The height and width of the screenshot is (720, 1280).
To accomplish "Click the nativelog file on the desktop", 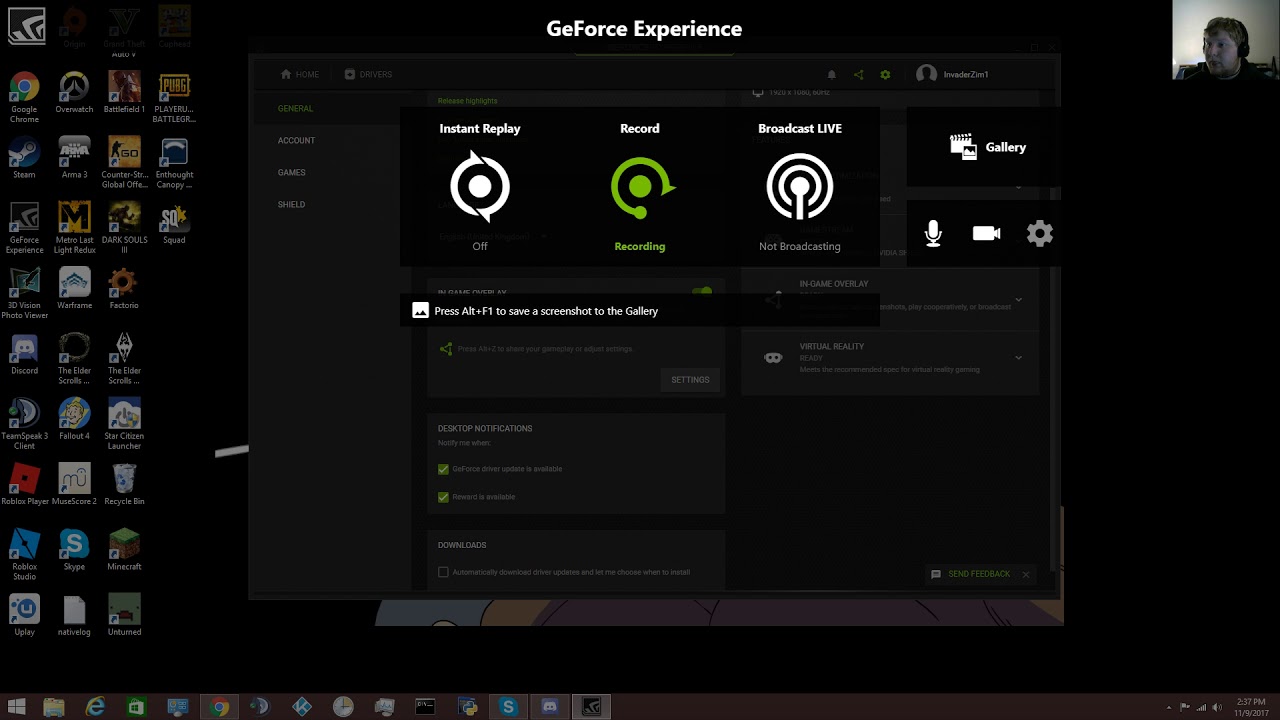I will [x=74, y=615].
